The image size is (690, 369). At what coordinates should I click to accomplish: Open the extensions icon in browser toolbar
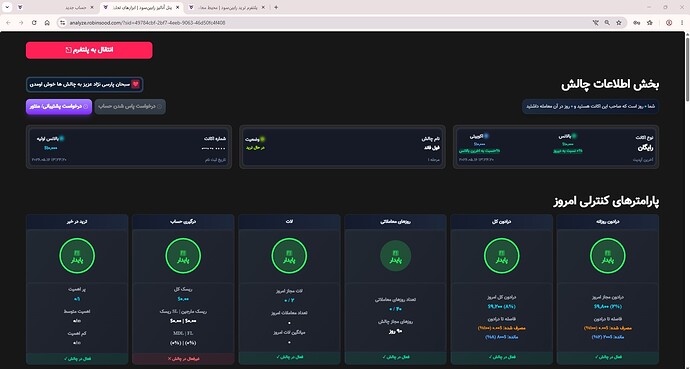tap(650, 22)
